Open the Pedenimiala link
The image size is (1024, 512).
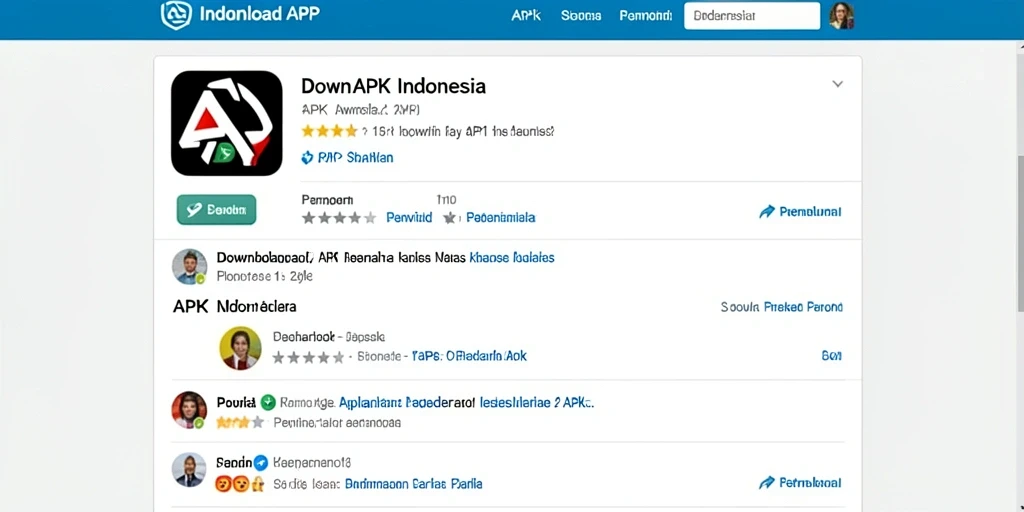(501, 217)
